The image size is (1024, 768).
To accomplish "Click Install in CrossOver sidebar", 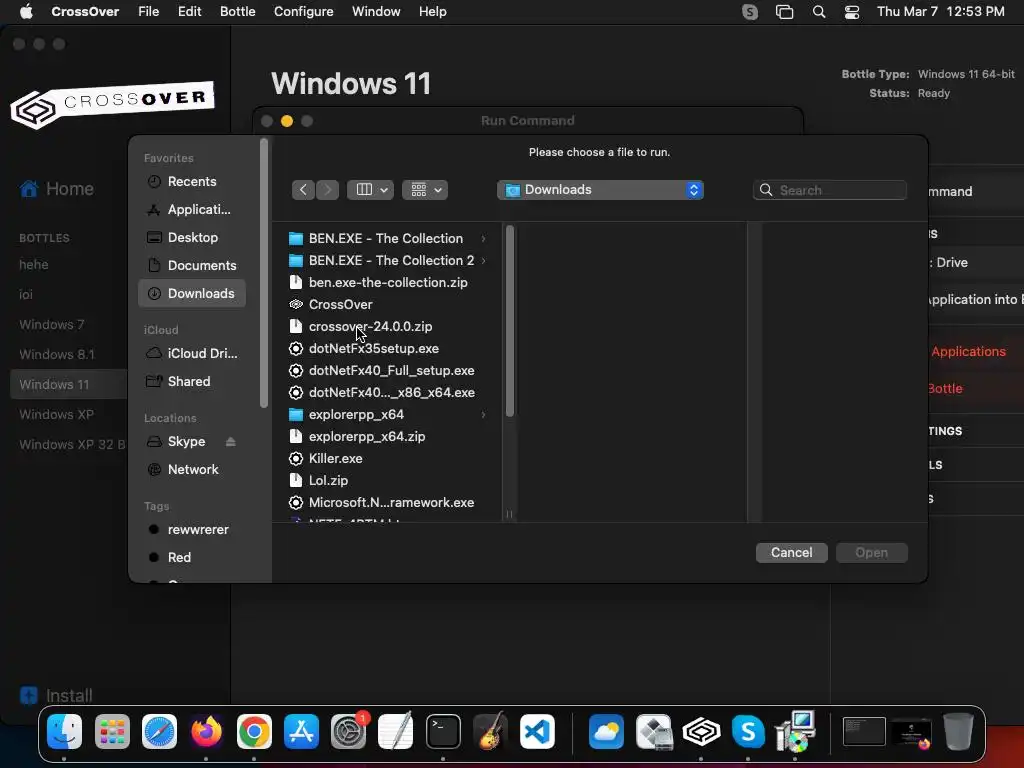I will [56, 696].
